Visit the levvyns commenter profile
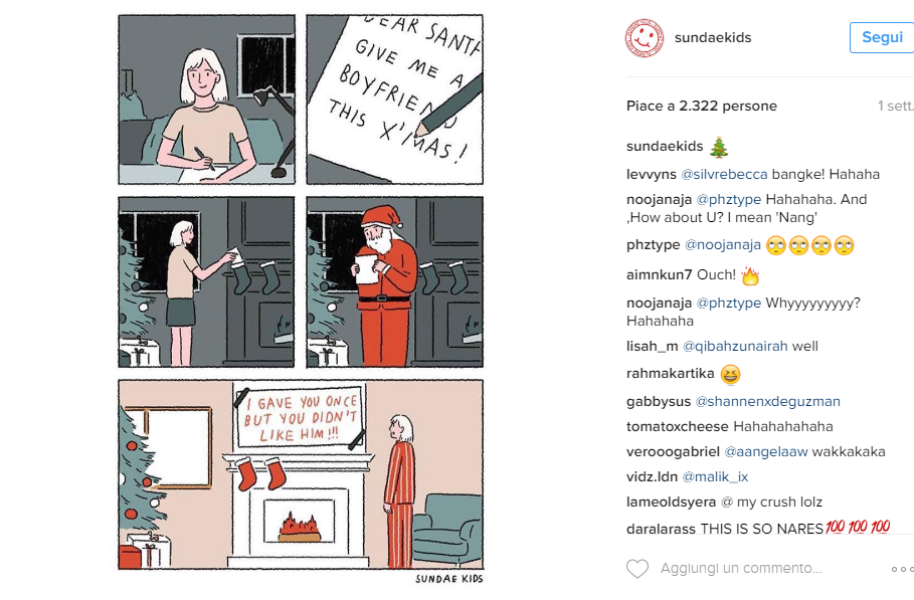This screenshot has width=914, height=600. (x=651, y=174)
